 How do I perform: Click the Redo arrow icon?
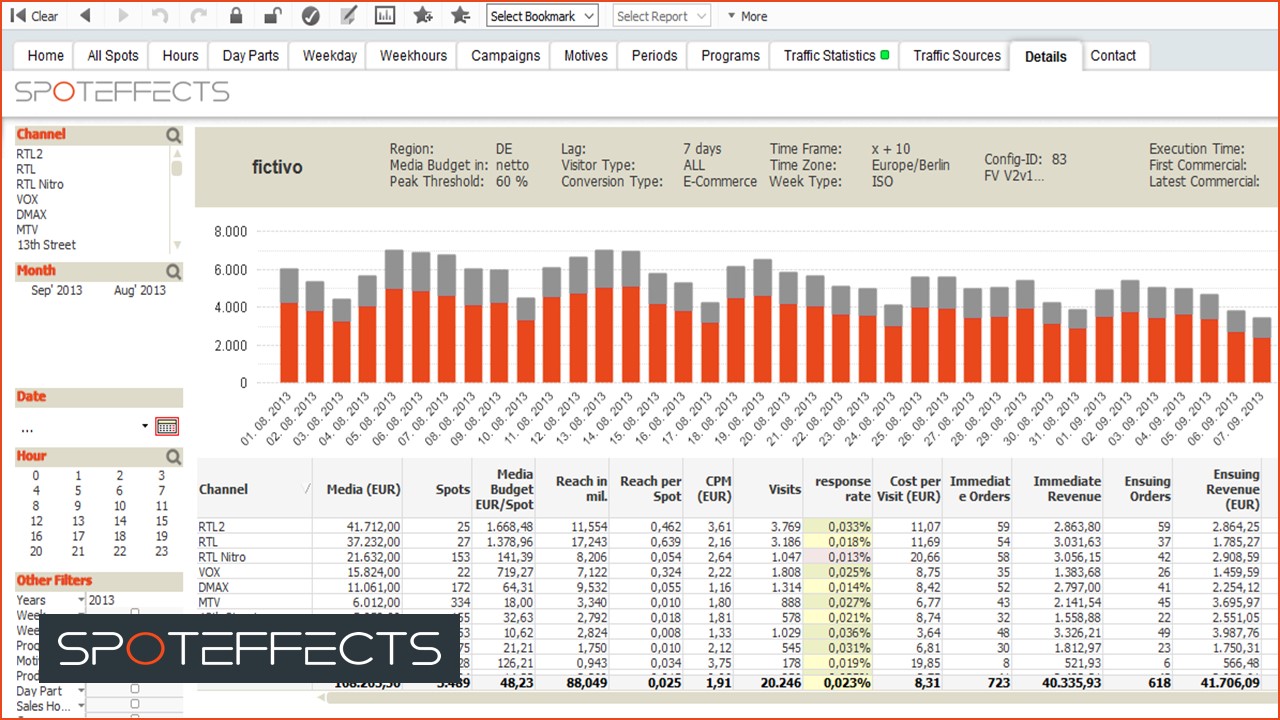(198, 16)
